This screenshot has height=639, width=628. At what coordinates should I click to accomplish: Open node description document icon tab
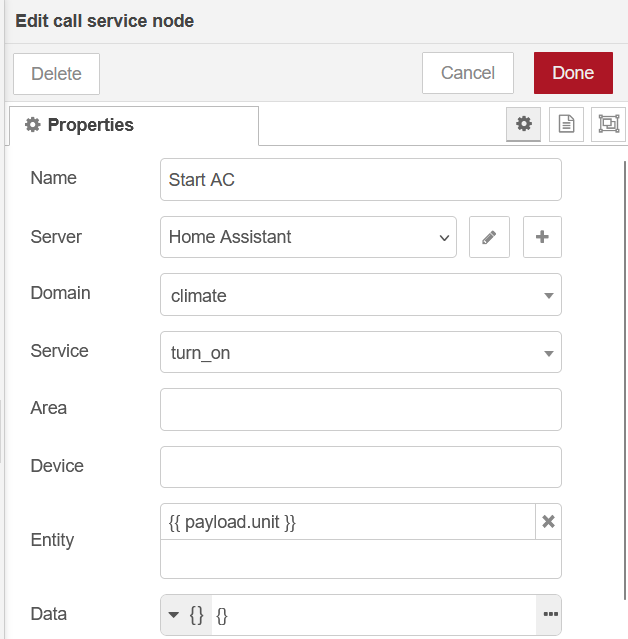(x=566, y=124)
